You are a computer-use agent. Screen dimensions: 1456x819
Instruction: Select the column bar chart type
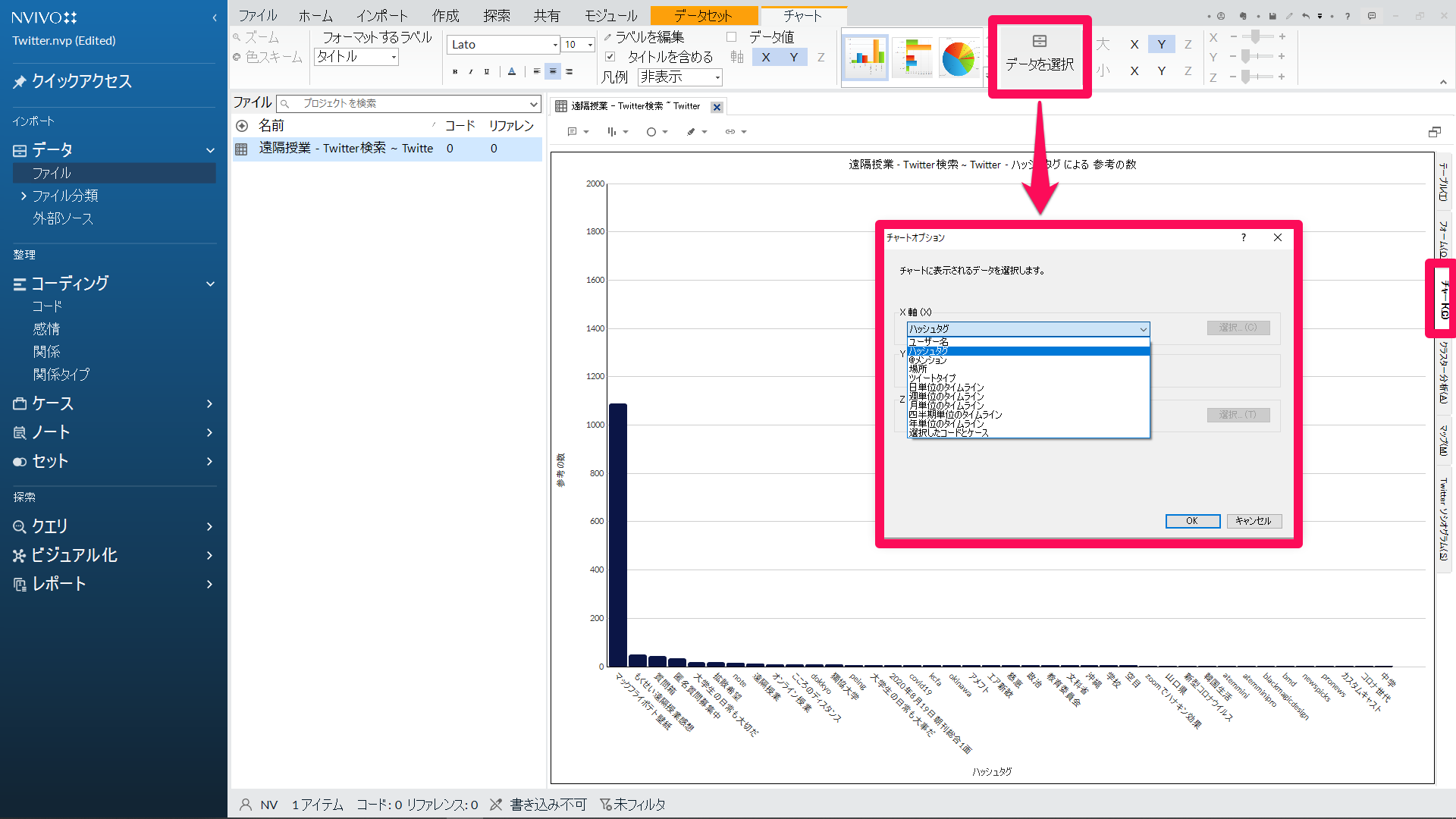point(865,58)
